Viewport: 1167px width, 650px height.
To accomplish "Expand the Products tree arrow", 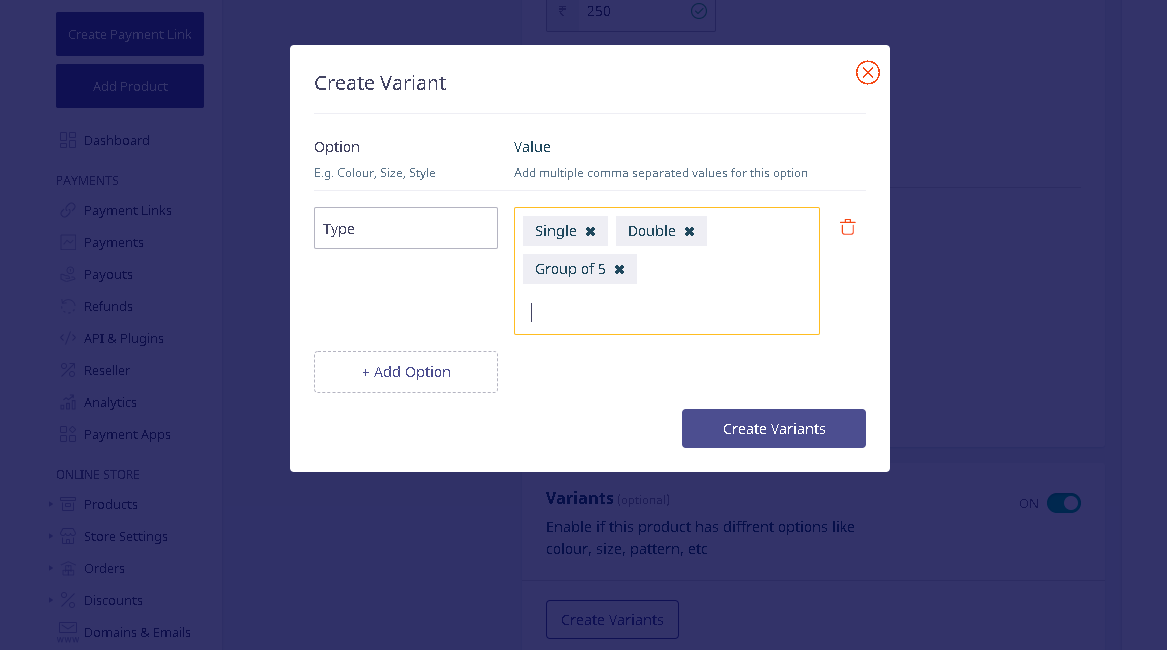I will 51,504.
